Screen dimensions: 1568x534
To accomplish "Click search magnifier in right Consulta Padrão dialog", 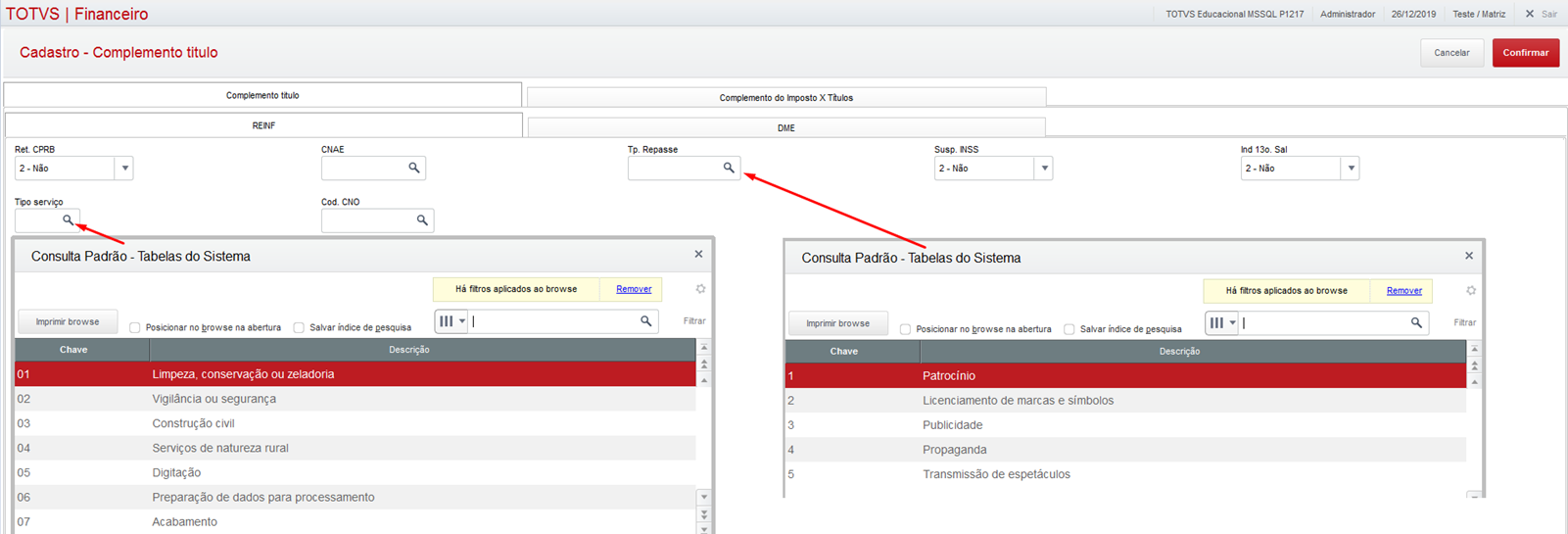I will pyautogui.click(x=1416, y=323).
